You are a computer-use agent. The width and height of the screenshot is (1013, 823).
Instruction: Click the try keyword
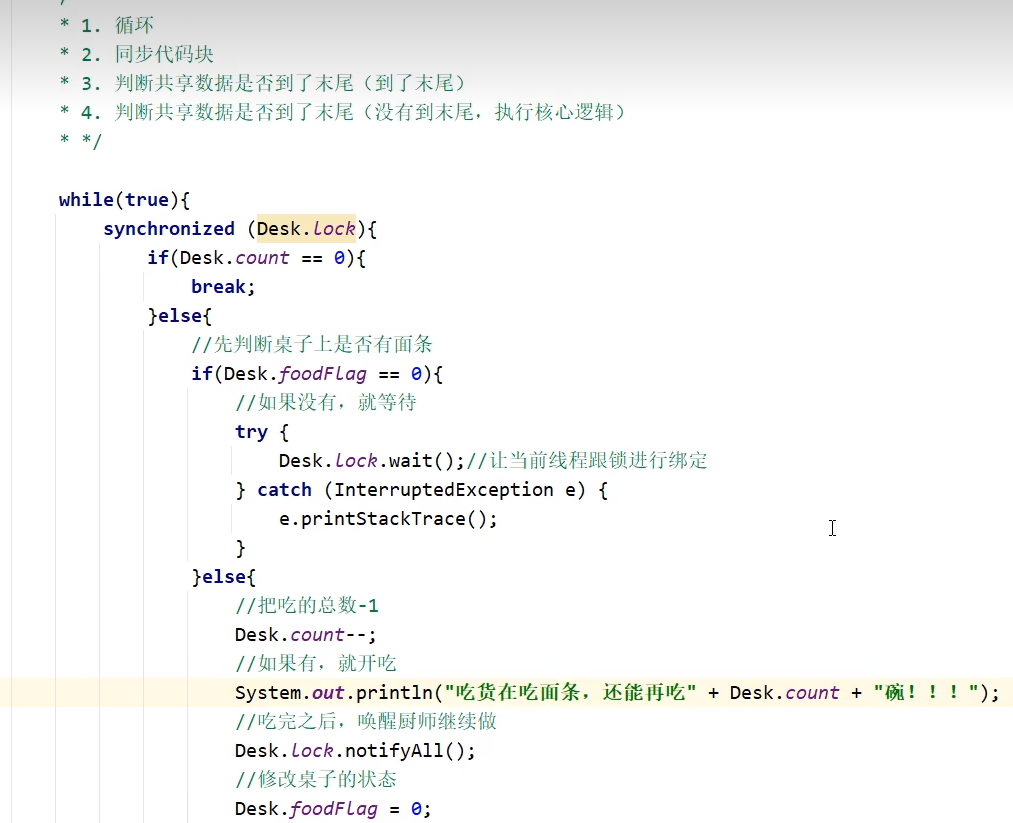click(251, 431)
